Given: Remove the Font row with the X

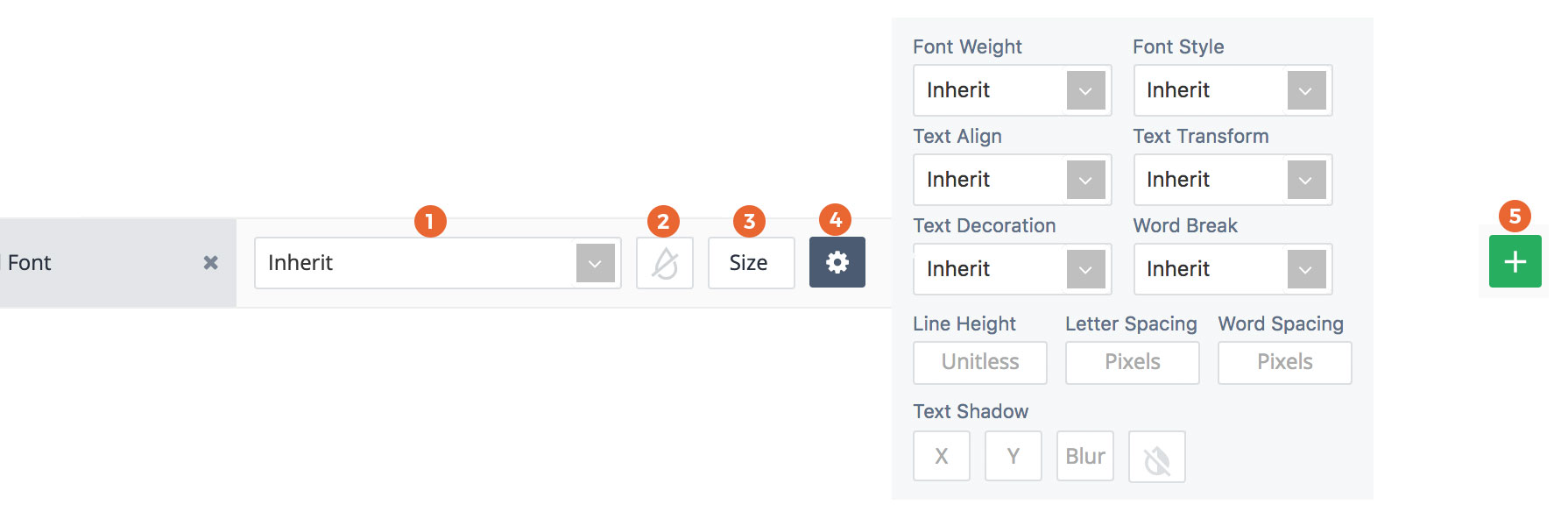Looking at the screenshot, I should (x=210, y=262).
